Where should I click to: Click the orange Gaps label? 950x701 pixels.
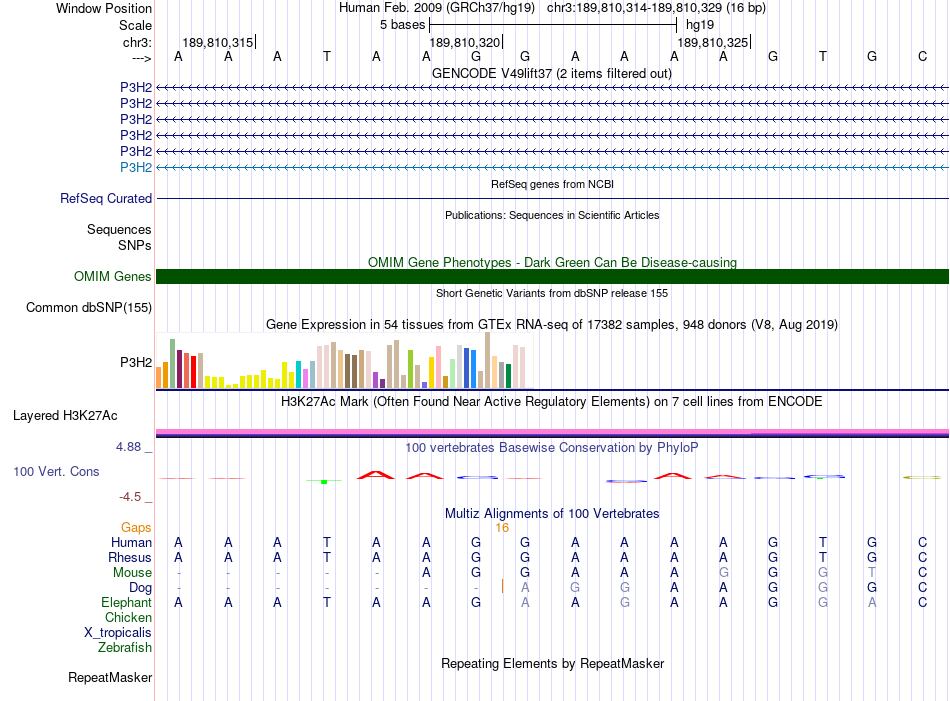pyautogui.click(x=136, y=528)
